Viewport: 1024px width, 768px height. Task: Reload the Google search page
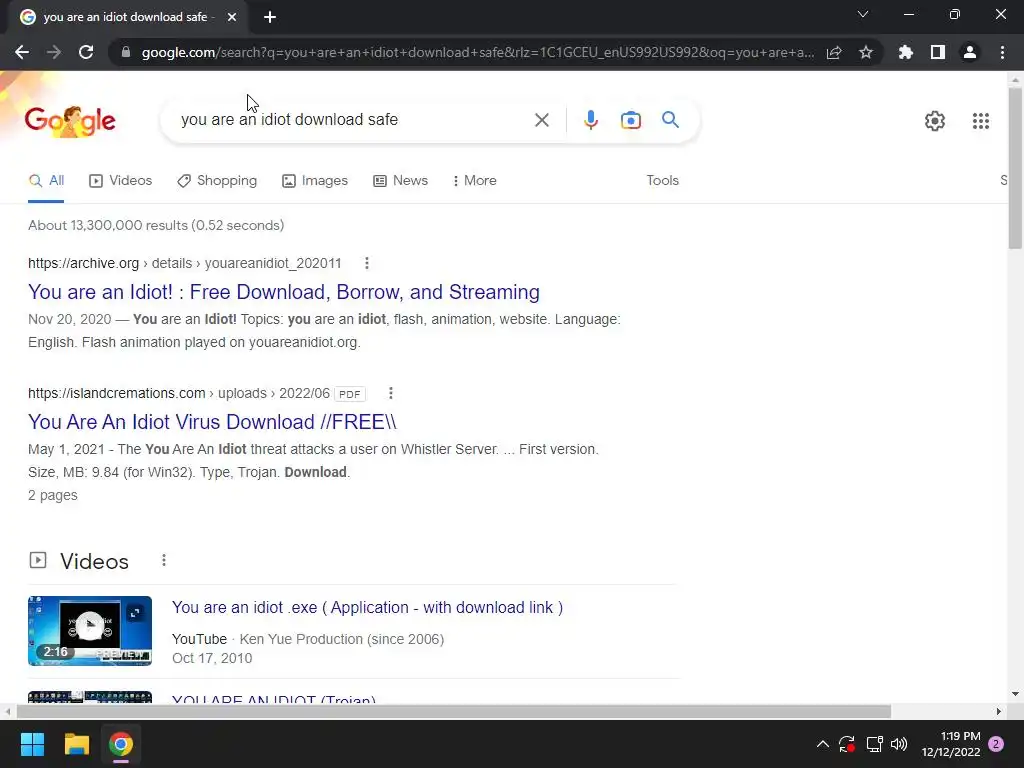(86, 52)
